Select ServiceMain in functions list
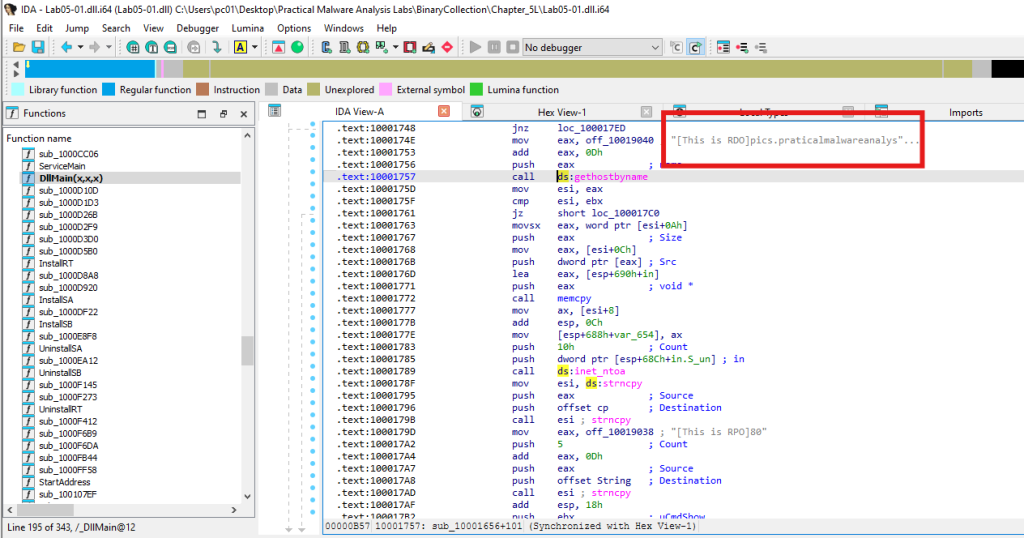The image size is (1024, 538). click(x=62, y=166)
